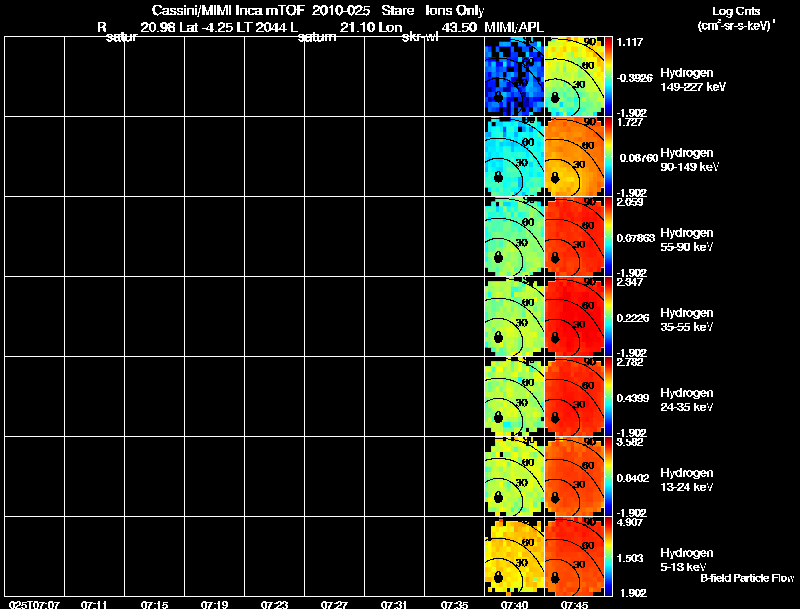Click the 'Hydrogen 55-90 keV' label

coord(687,240)
